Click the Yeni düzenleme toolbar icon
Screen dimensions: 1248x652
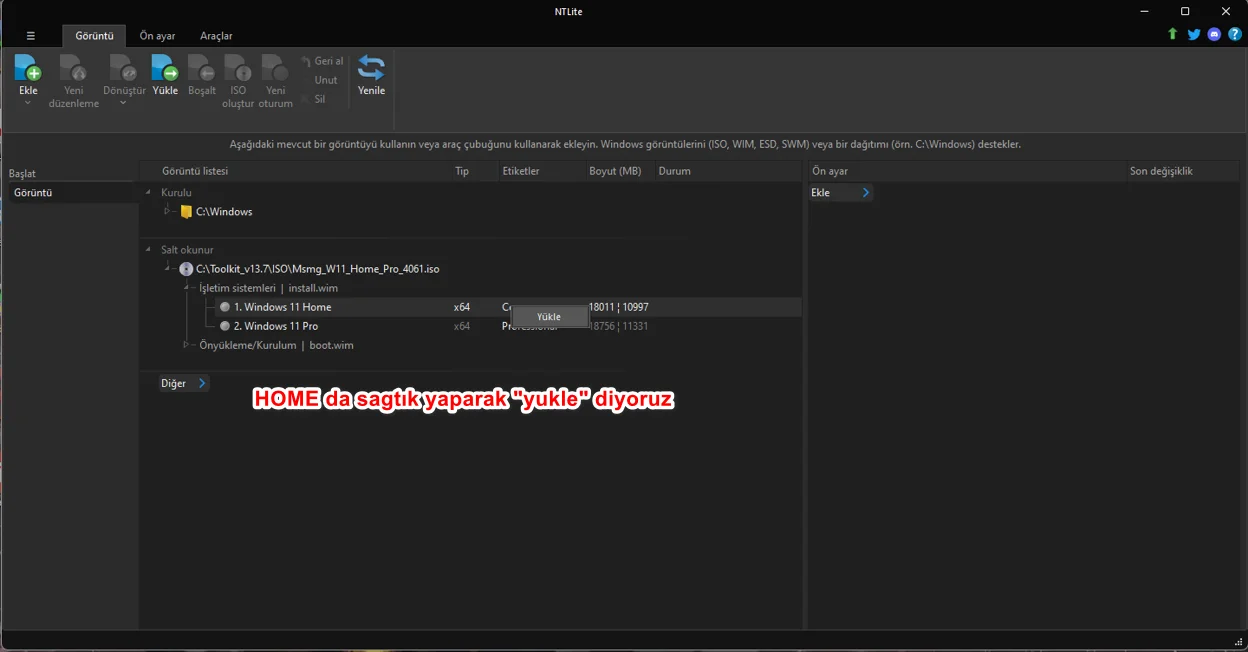coord(74,68)
